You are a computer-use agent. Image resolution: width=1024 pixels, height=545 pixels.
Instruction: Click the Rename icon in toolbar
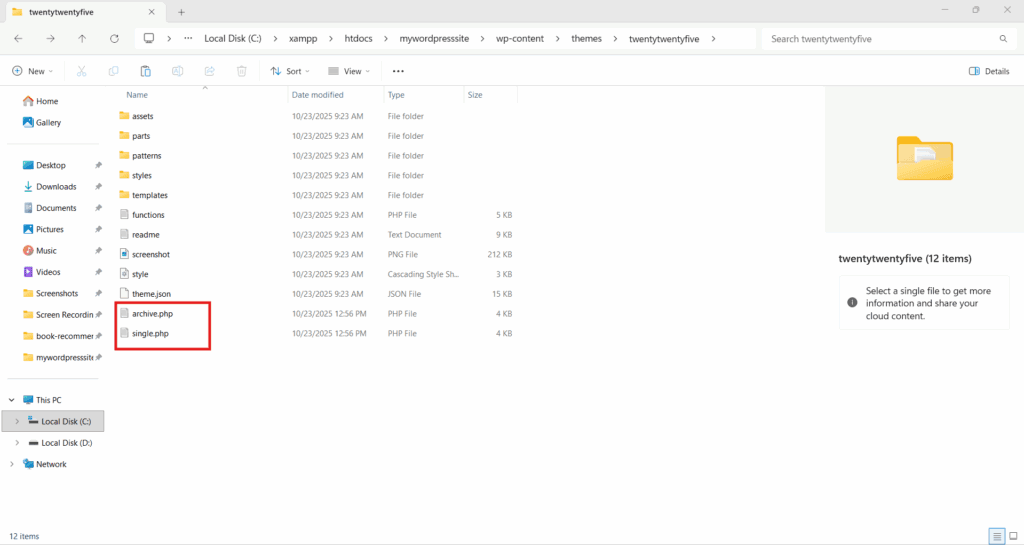pos(178,71)
